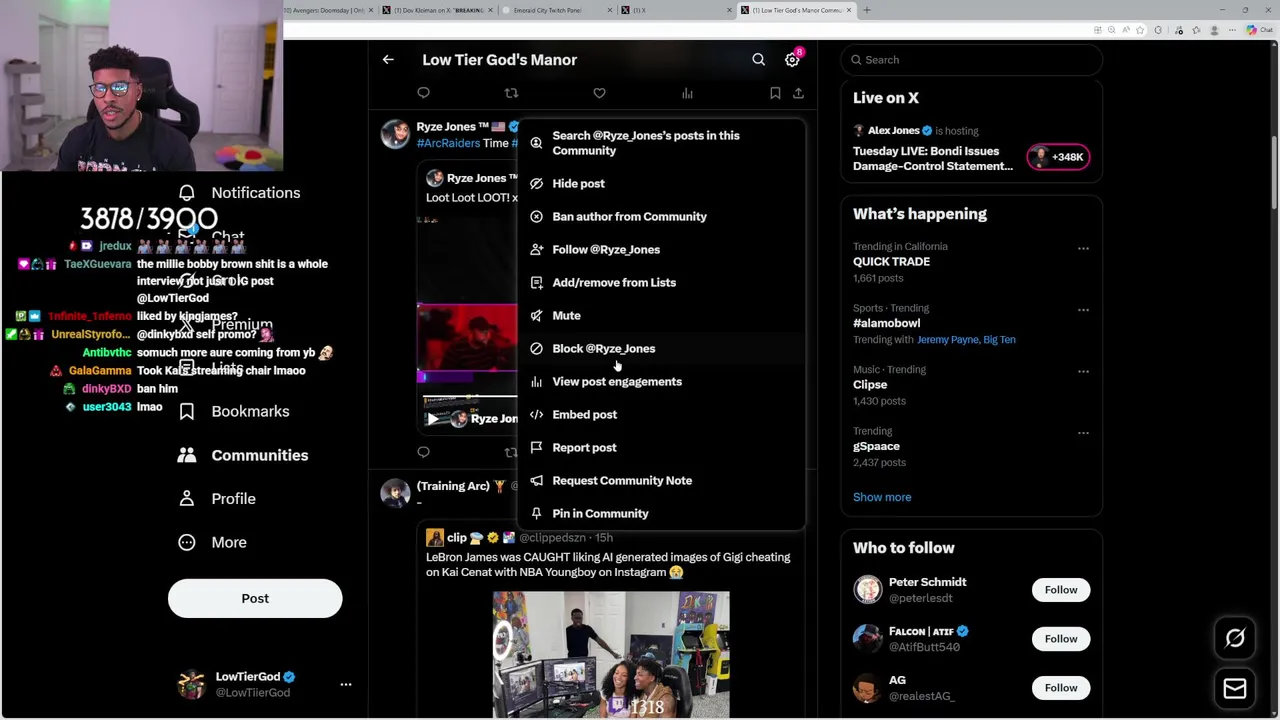
Task: Select View post engagements
Action: click(x=661, y=381)
